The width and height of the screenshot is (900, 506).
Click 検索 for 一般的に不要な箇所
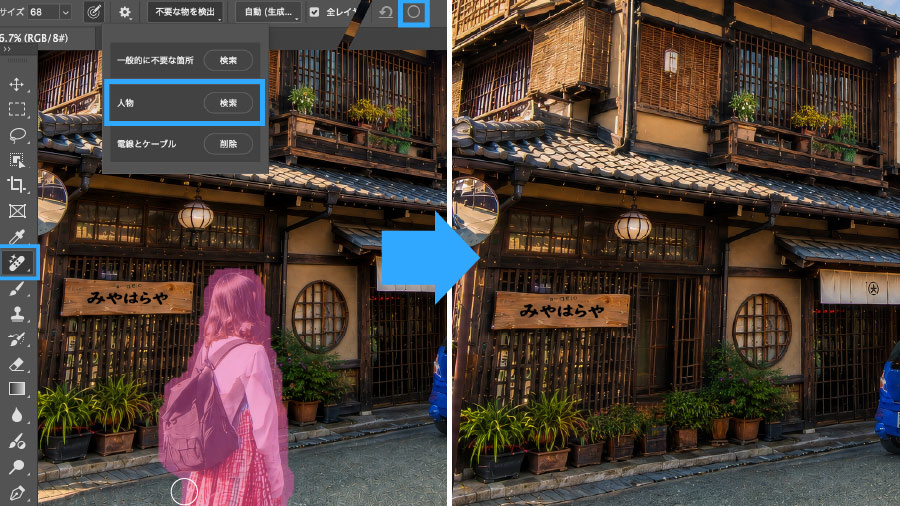(x=228, y=60)
